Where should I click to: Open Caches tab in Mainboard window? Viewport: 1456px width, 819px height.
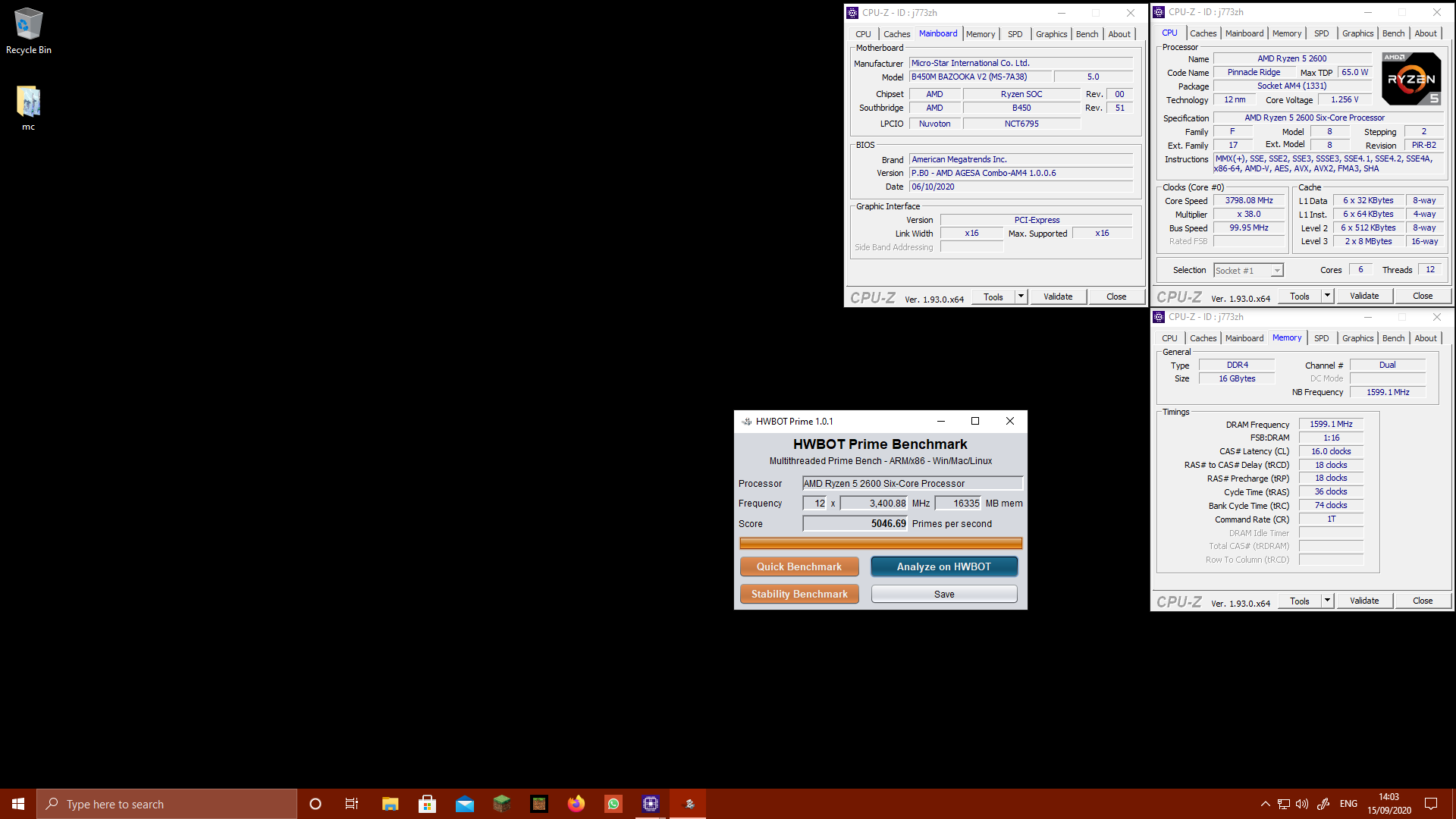point(896,34)
